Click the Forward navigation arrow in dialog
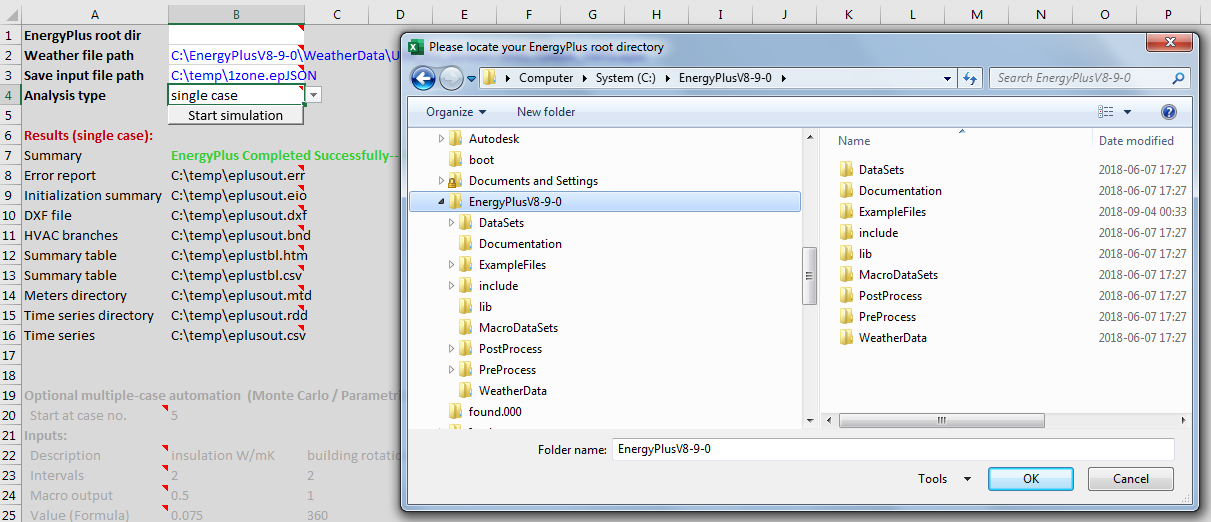The height and width of the screenshot is (522, 1211). coord(451,78)
